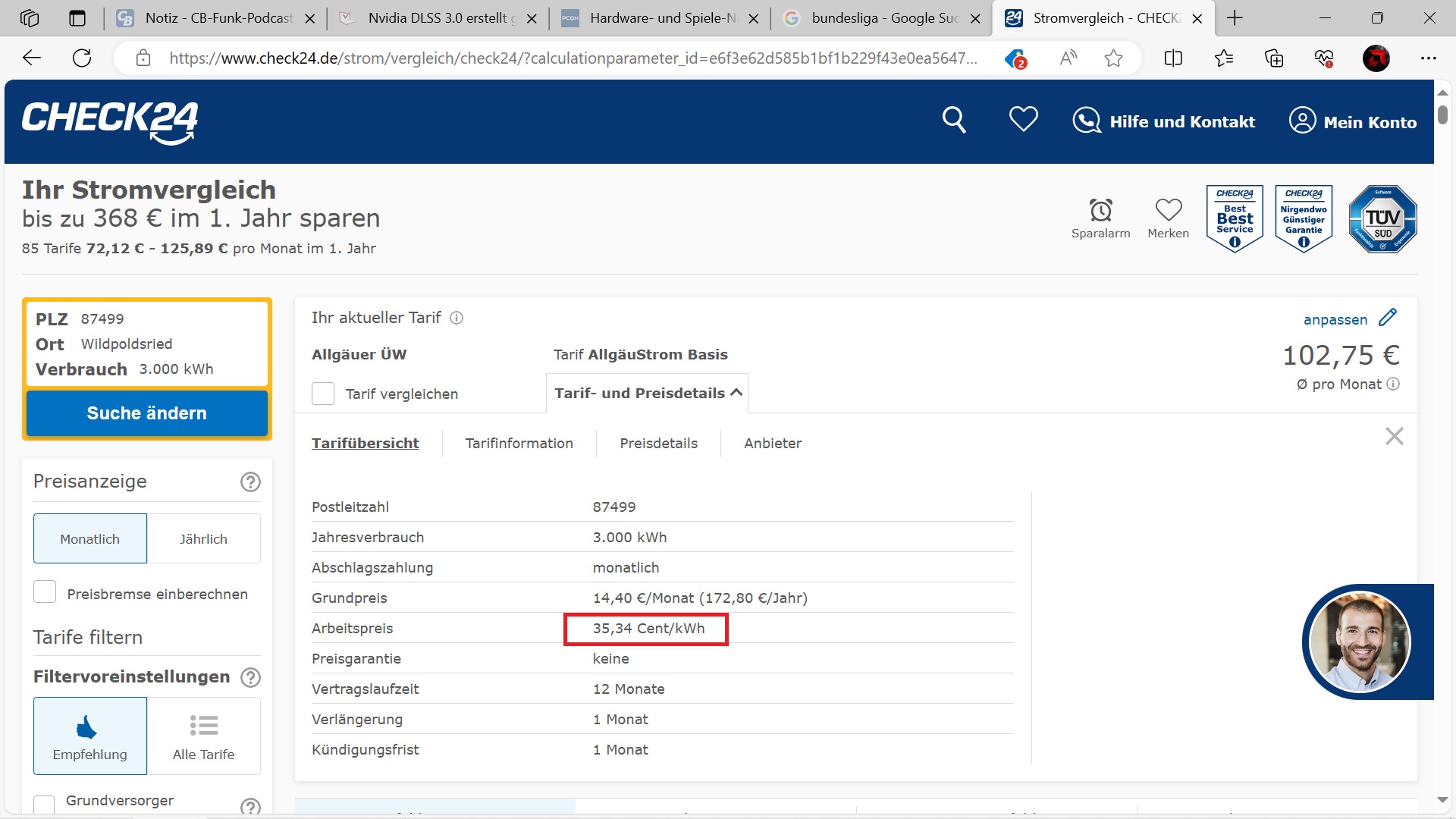Viewport: 1456px width, 819px height.
Task: Open the Collections icon
Action: (1274, 58)
